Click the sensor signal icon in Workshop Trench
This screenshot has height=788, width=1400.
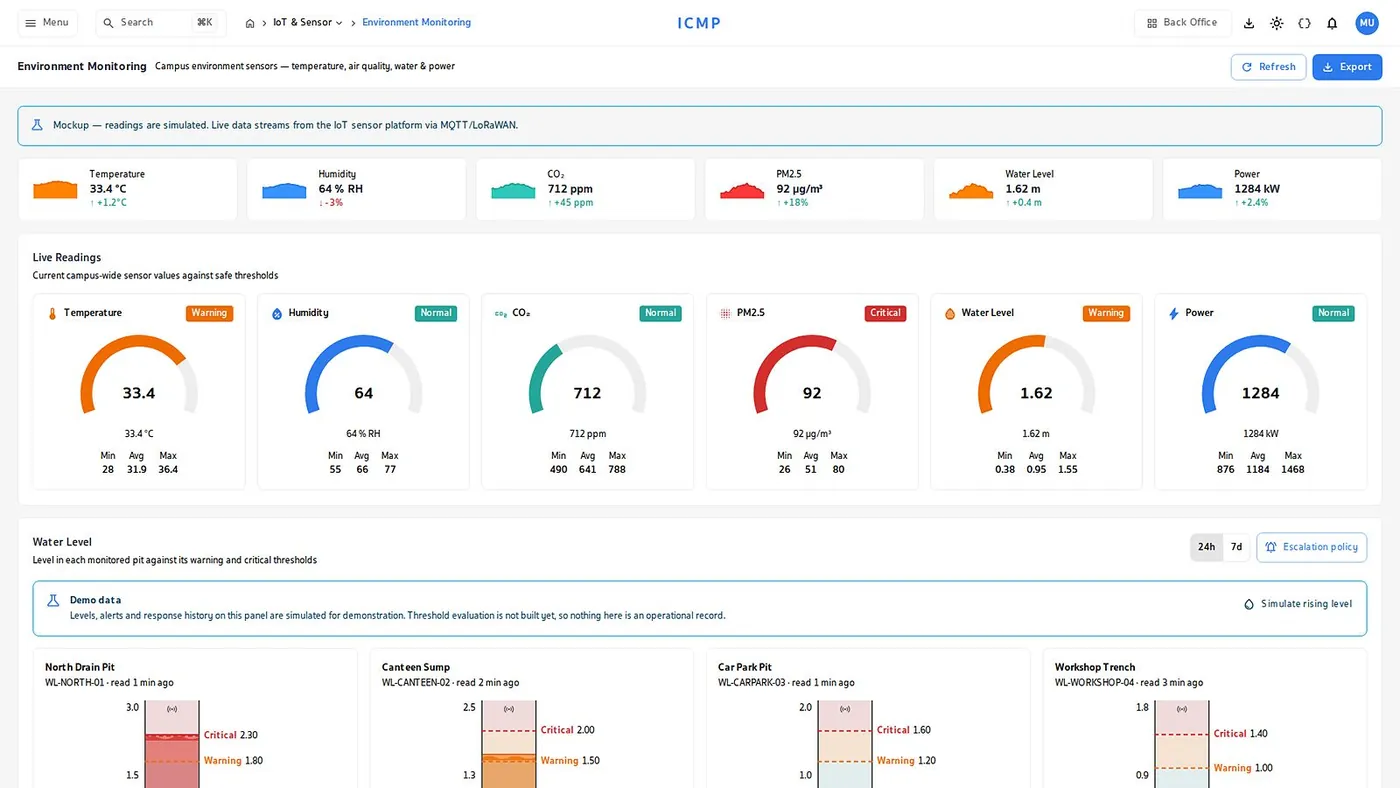(x=1182, y=709)
